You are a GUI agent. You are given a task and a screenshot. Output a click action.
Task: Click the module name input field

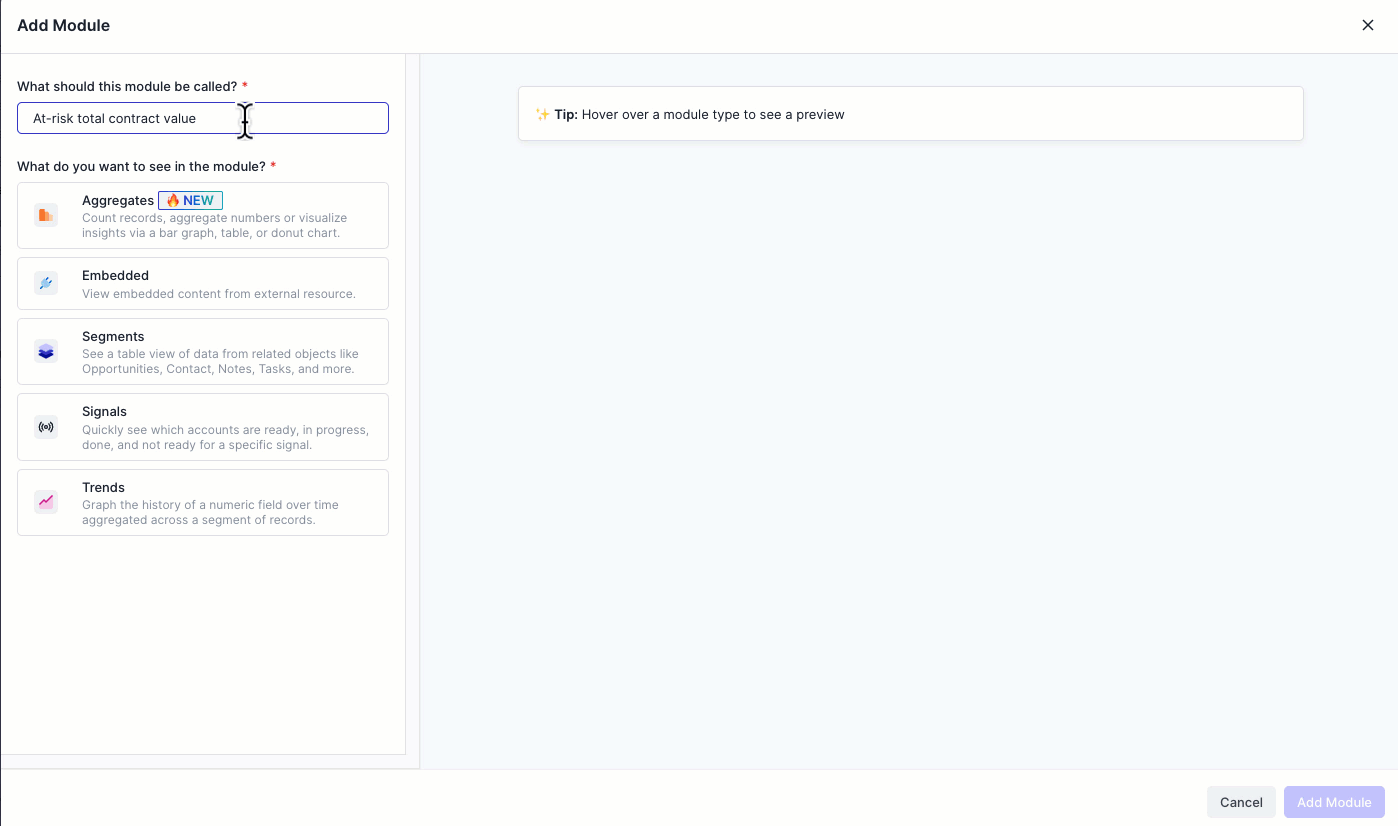tap(150, 118)
